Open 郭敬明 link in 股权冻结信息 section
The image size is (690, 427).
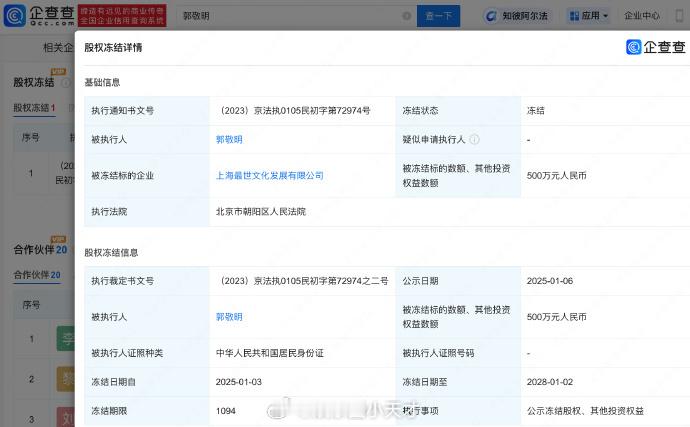click(x=229, y=317)
